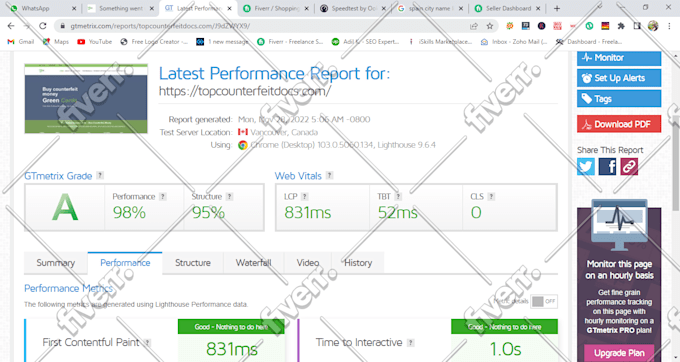
Task: Click the 831ms LCP value
Action: click(x=307, y=212)
